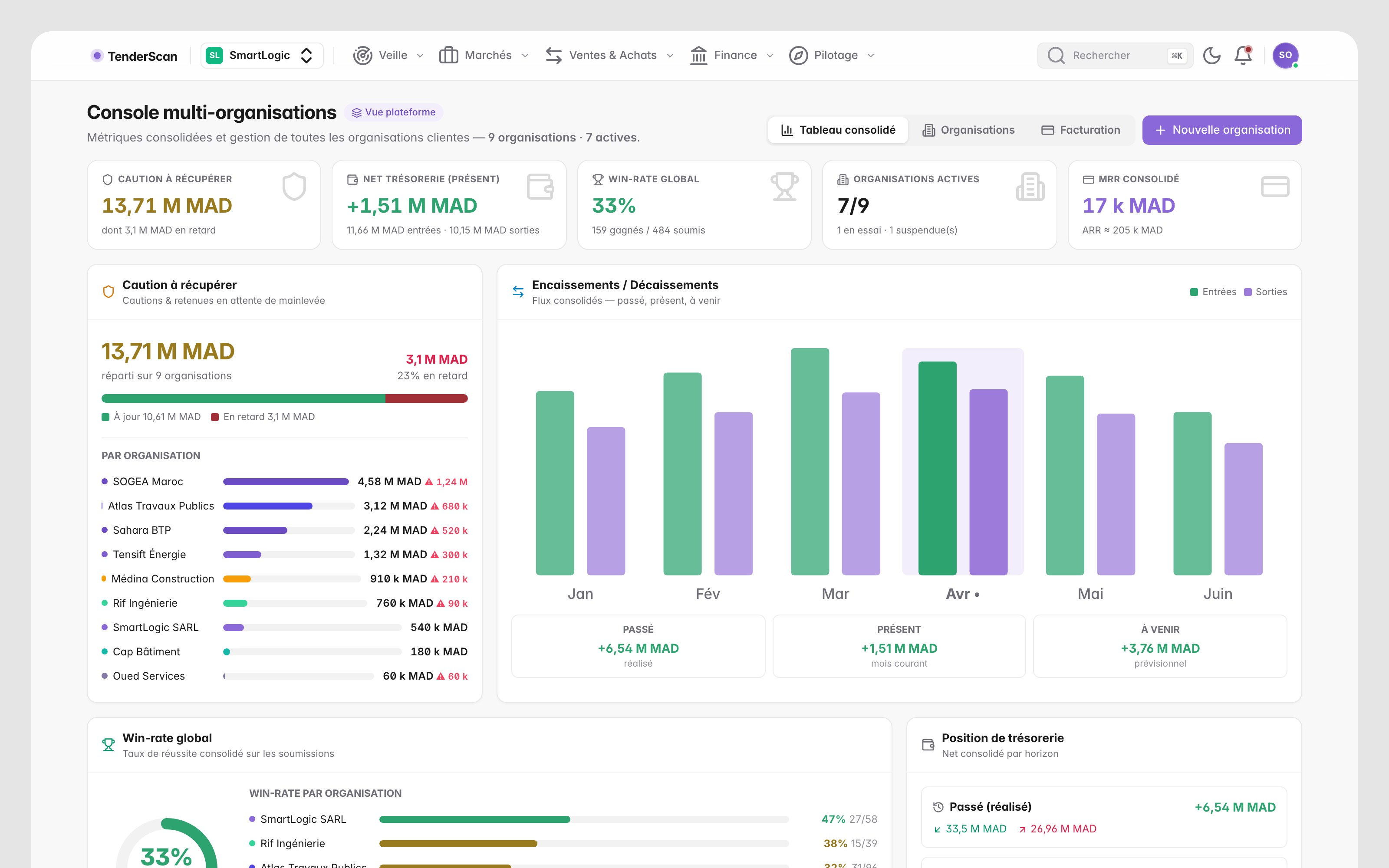Image resolution: width=1389 pixels, height=868 pixels.
Task: Click the Veille radar icon
Action: click(363, 56)
